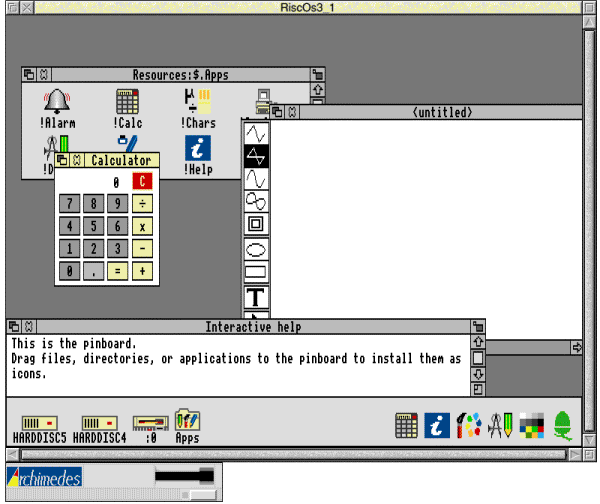Select the open line tool in Draw toolbox

tap(256, 133)
